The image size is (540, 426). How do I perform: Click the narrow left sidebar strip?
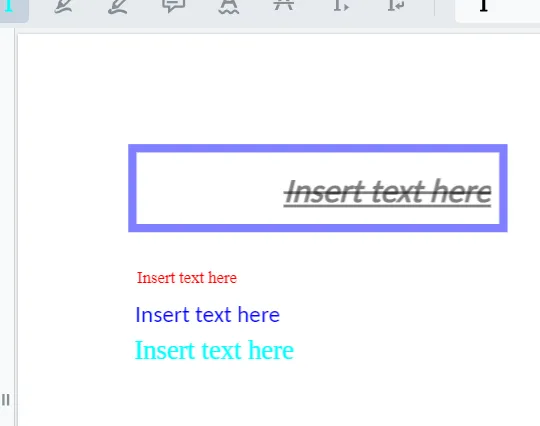tap(7, 207)
